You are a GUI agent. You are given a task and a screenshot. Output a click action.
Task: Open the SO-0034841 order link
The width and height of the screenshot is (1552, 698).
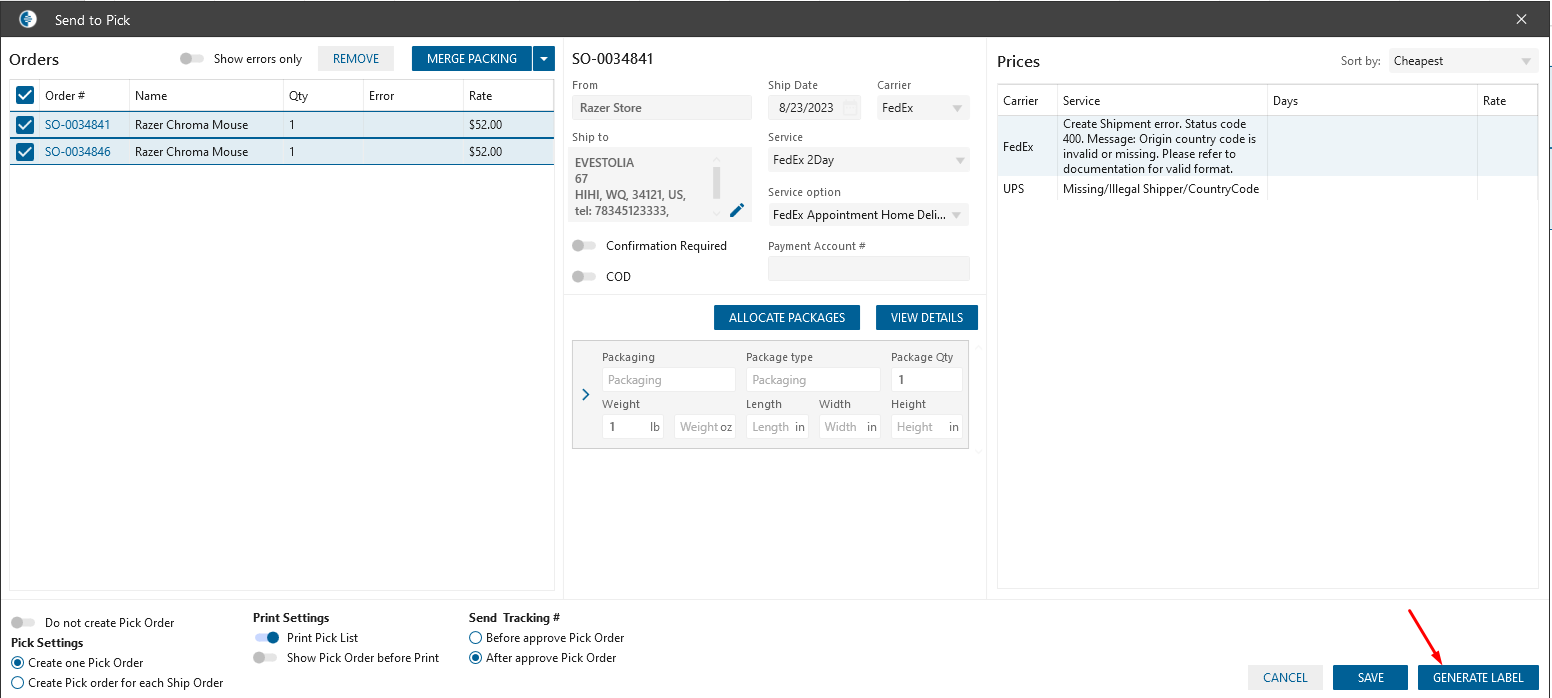[77, 125]
